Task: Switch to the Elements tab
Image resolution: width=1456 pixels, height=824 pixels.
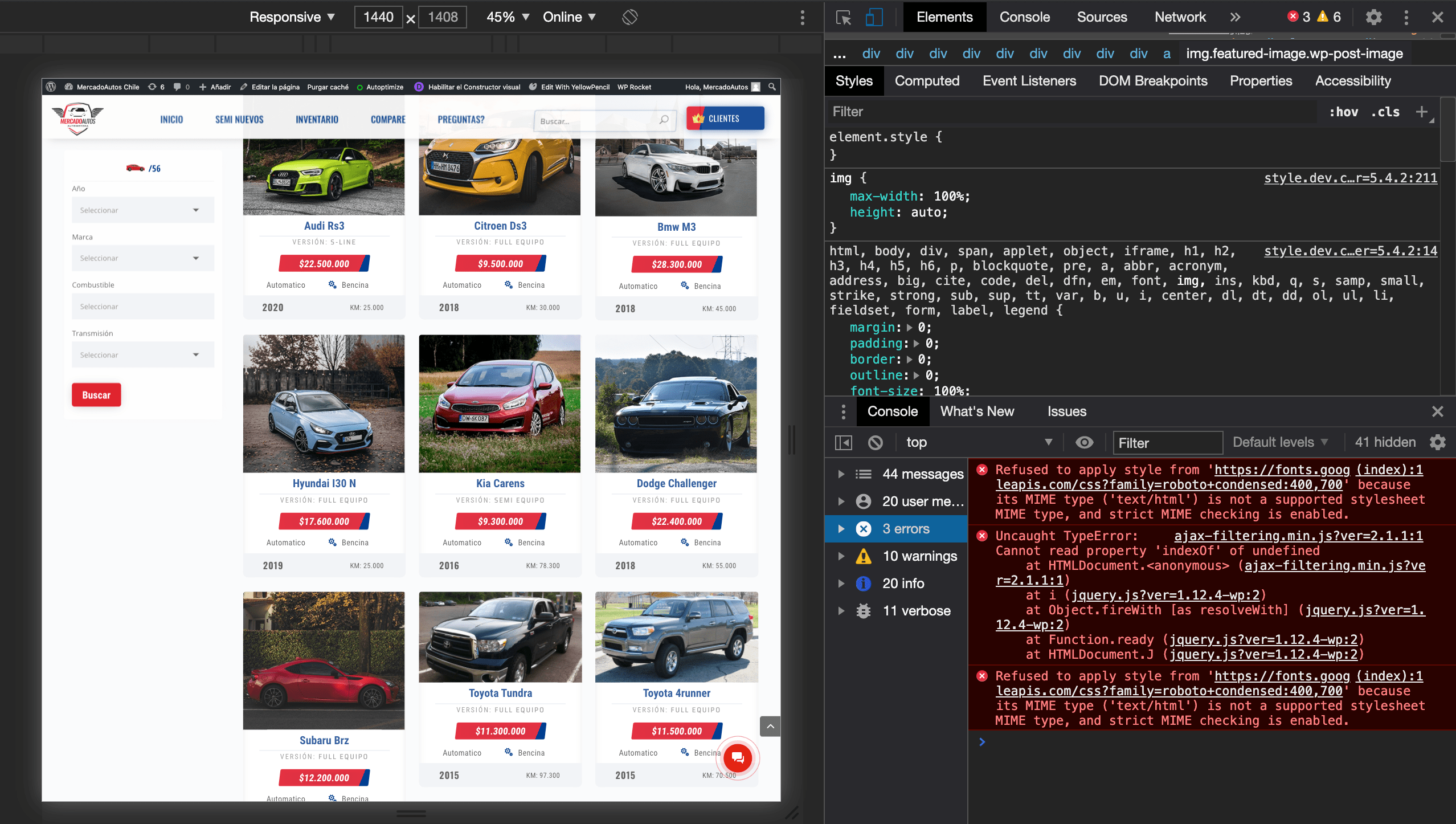Action: (944, 17)
